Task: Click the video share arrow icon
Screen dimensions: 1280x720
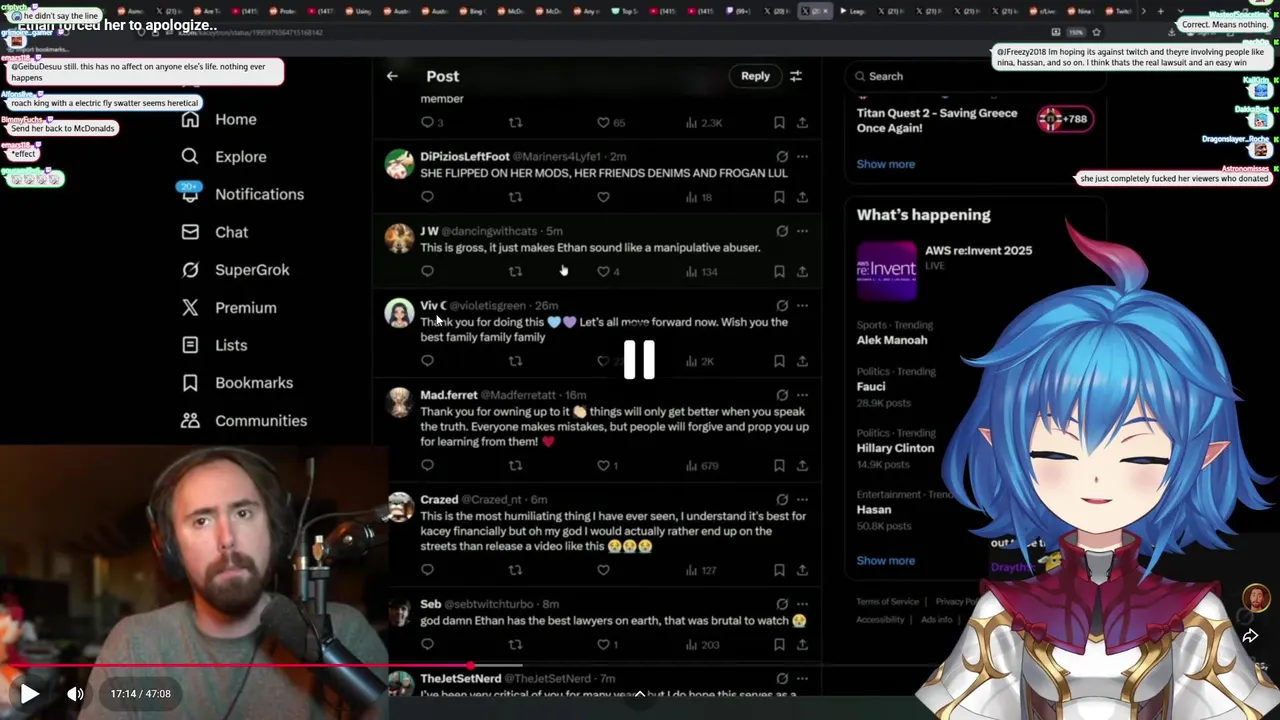Action: [1250, 636]
